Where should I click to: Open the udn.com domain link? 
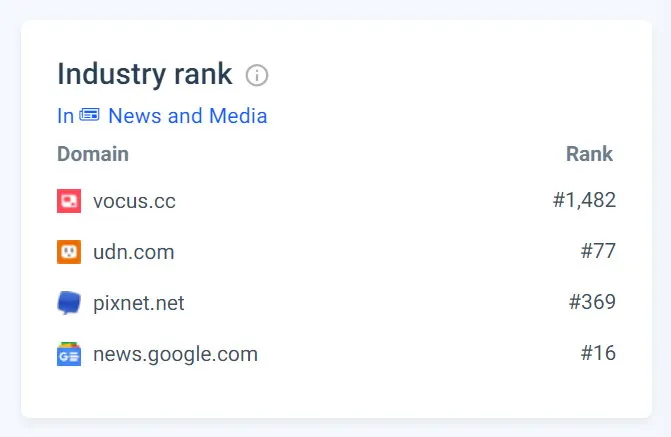133,252
